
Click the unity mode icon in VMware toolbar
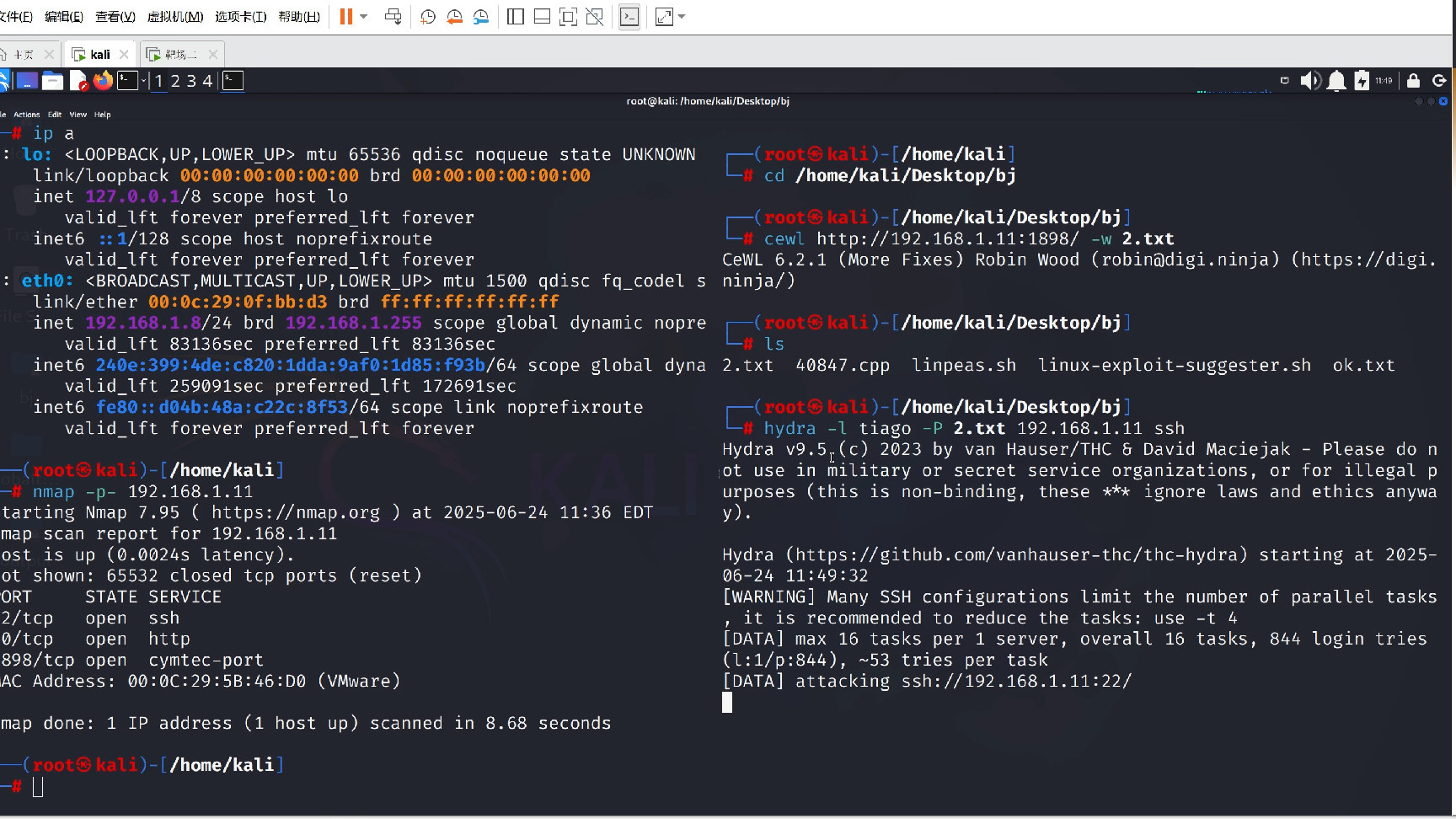click(x=595, y=17)
